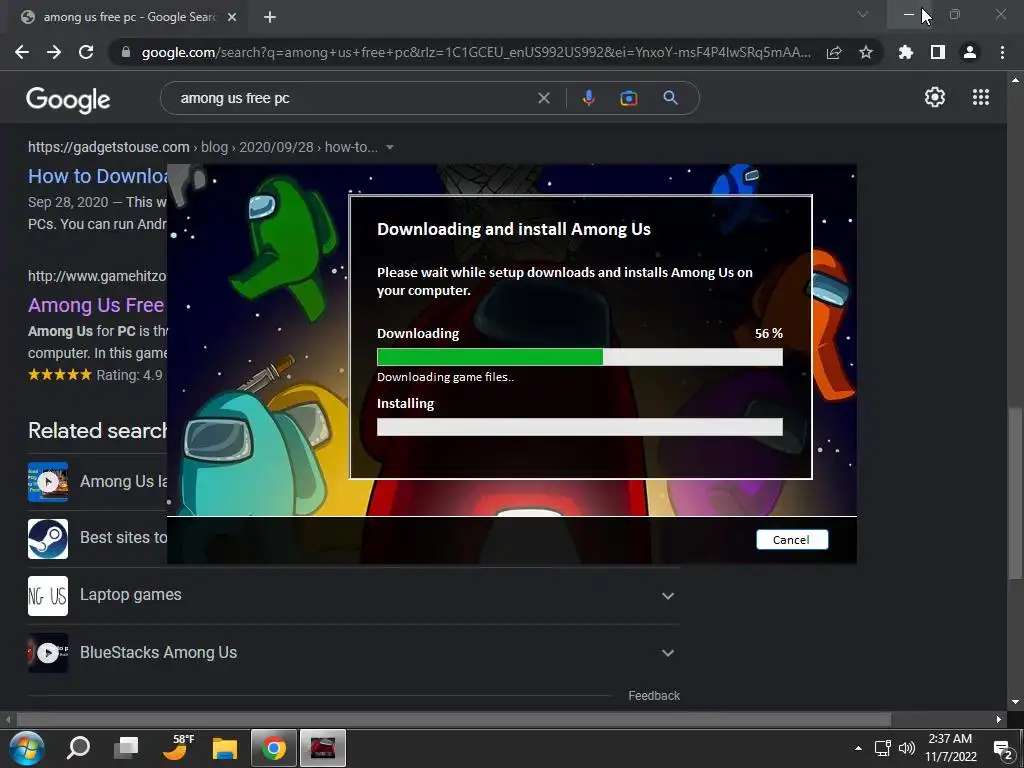The width and height of the screenshot is (1024, 768).
Task: Click the Feedback link
Action: pyautogui.click(x=654, y=696)
